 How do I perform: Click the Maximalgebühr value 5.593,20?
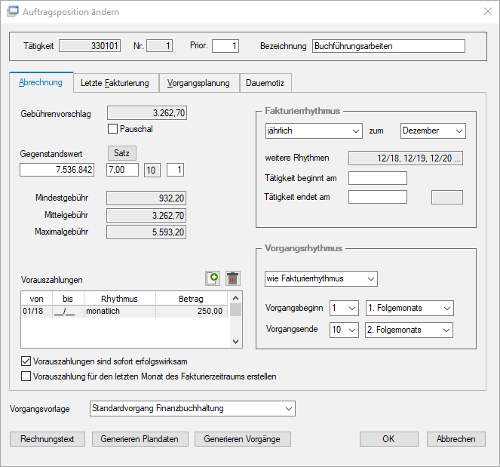point(146,232)
